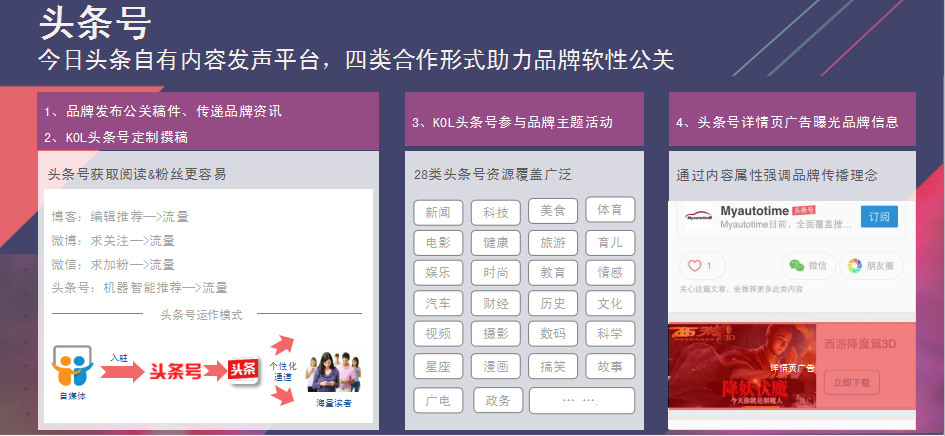Open the 西游降魔篇3D ad thumbnail
The image size is (945, 436).
point(742,366)
